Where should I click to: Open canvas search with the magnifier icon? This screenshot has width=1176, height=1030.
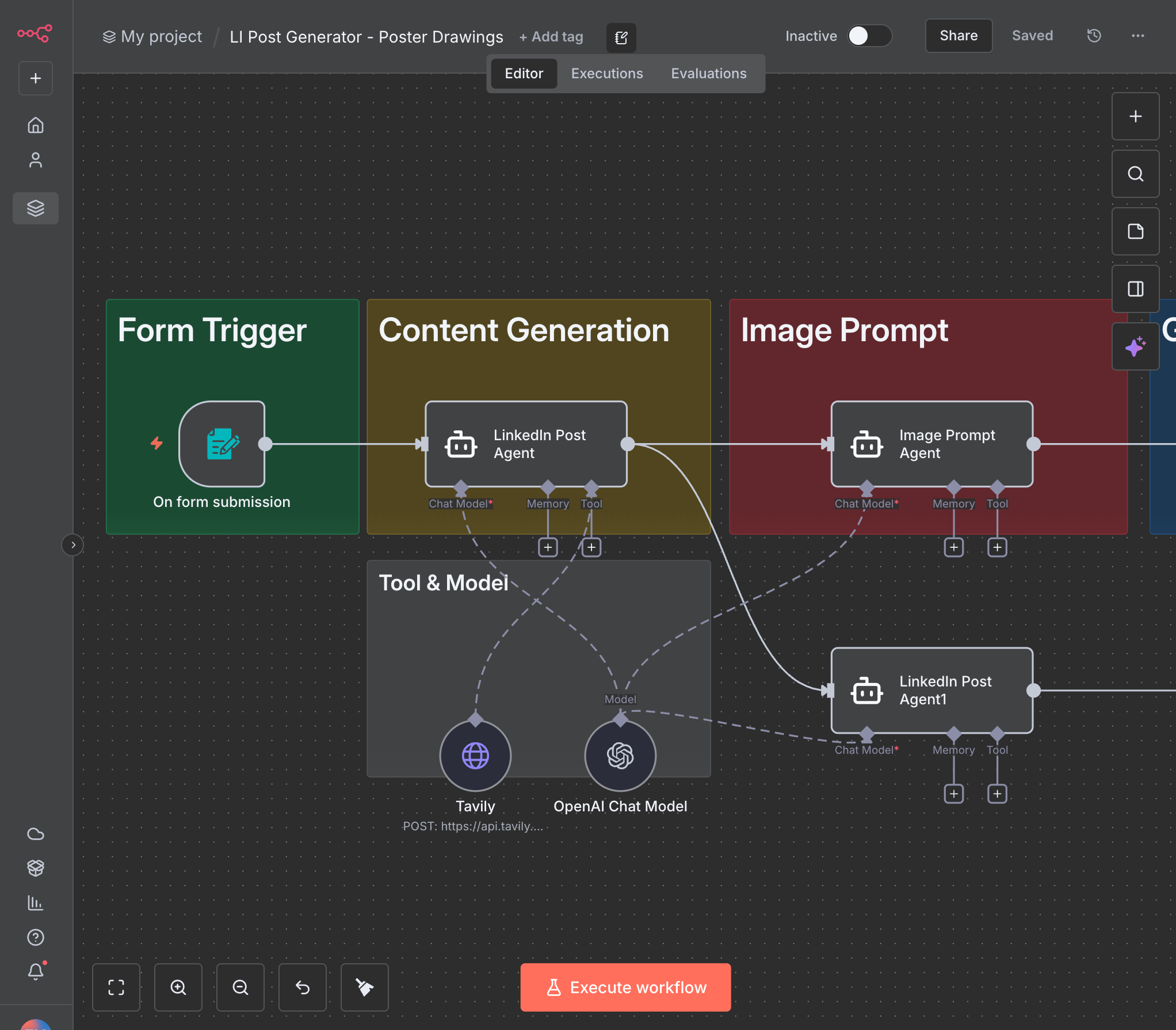click(1135, 174)
